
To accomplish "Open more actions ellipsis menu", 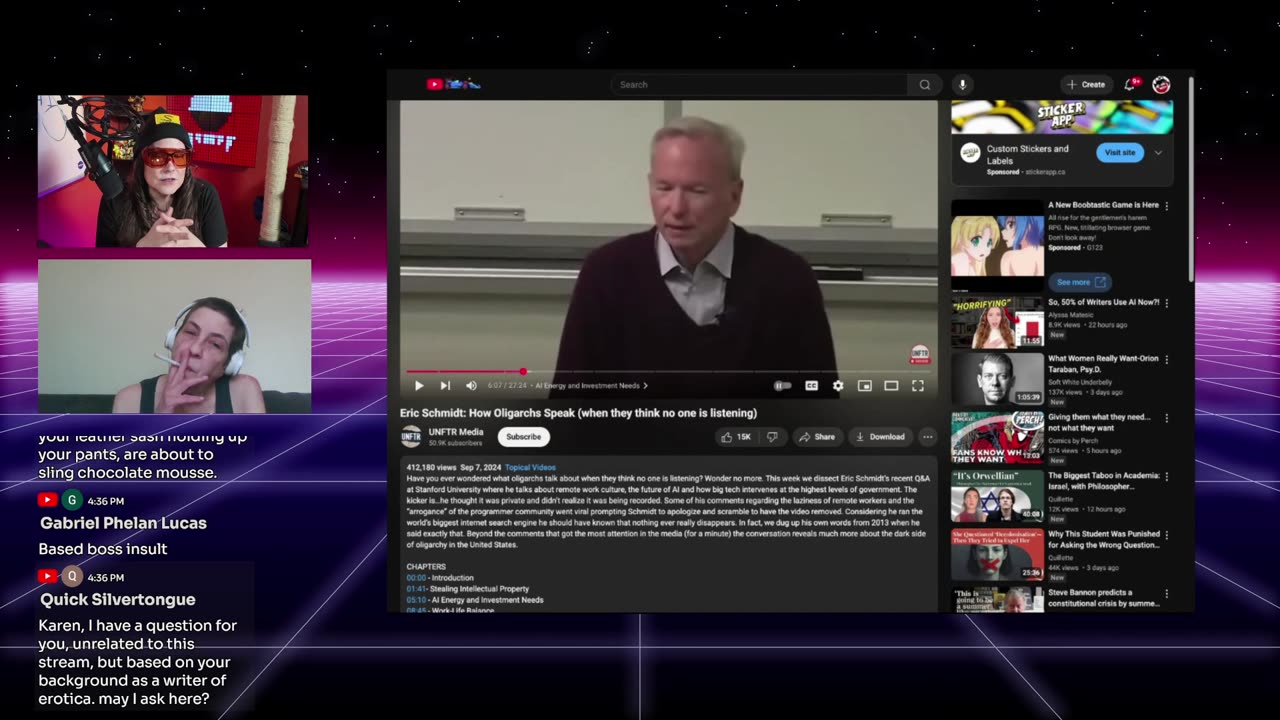I will coord(927,437).
